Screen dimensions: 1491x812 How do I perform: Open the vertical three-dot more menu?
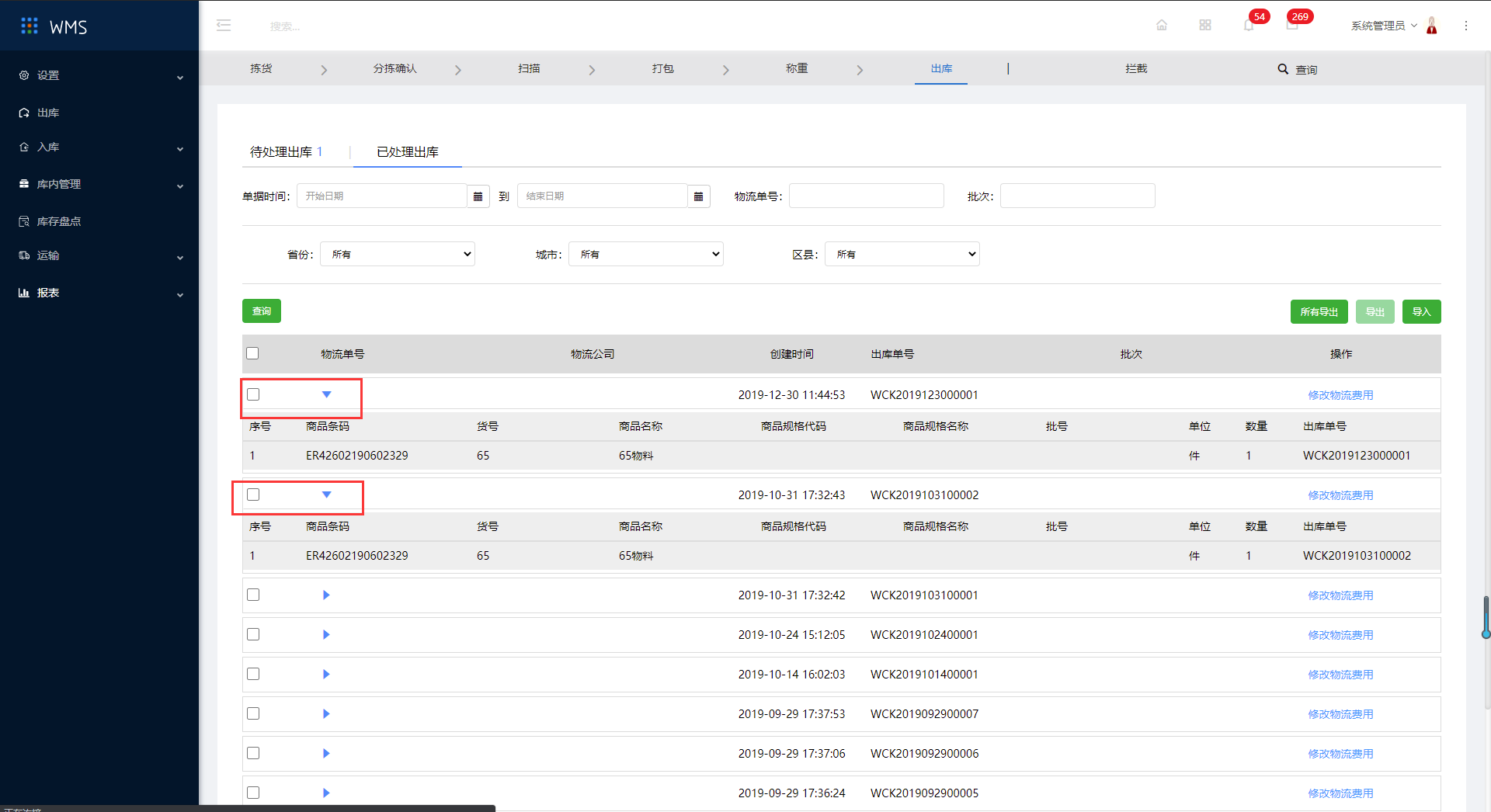click(x=1466, y=26)
